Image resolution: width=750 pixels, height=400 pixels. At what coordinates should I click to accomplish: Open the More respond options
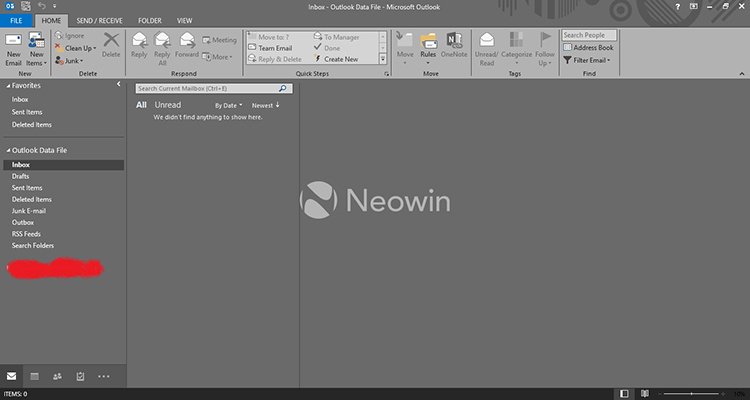[217, 57]
